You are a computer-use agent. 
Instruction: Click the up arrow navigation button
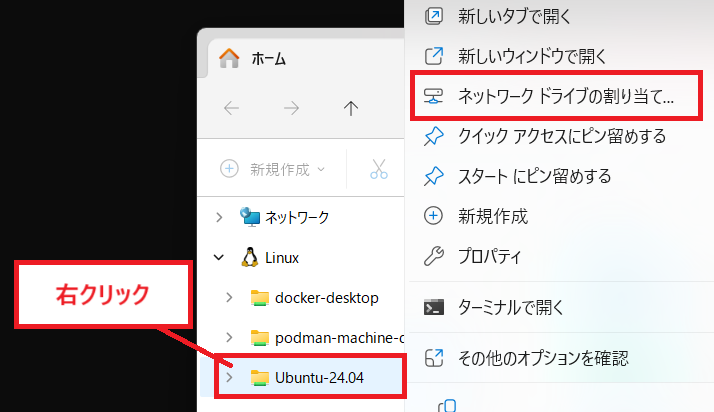(350, 109)
